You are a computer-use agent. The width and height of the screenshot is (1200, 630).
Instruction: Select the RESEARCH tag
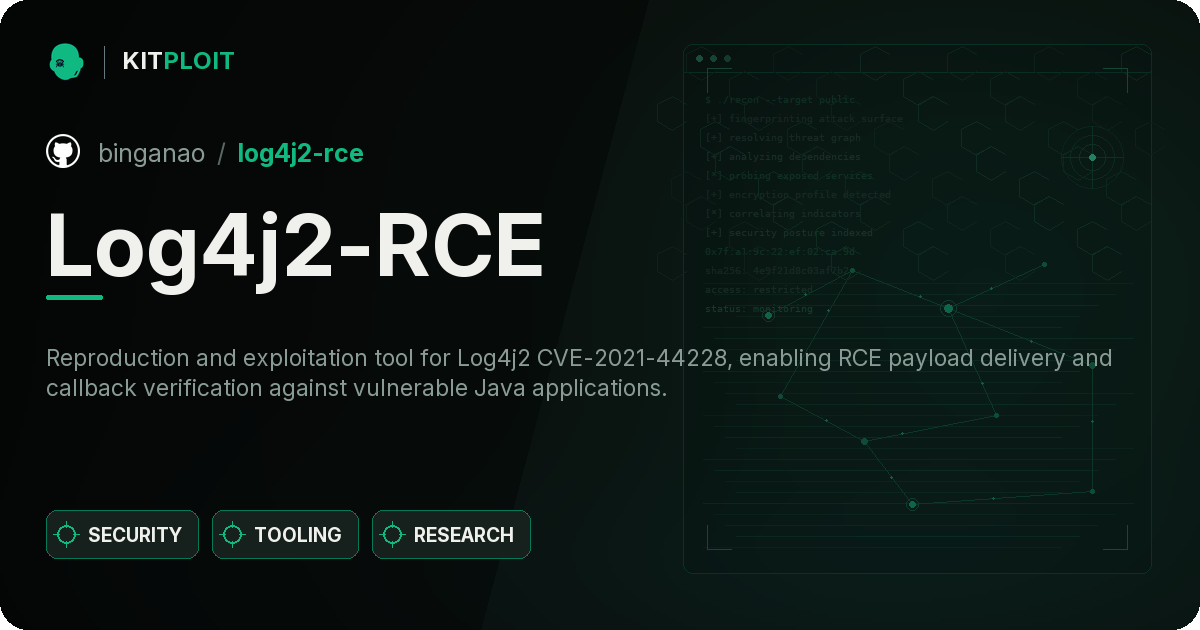pyautogui.click(x=451, y=535)
